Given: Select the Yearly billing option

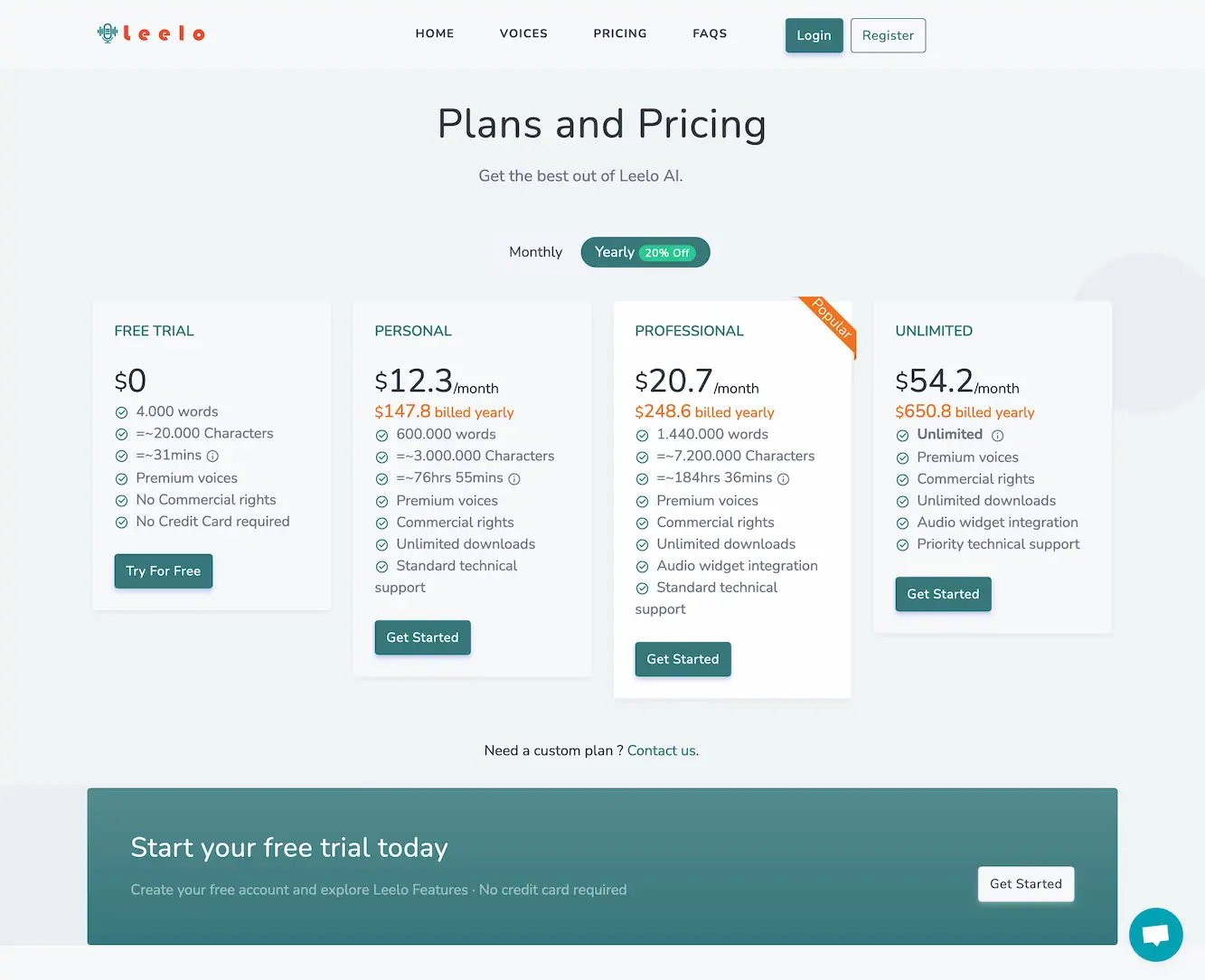Looking at the screenshot, I should point(614,252).
